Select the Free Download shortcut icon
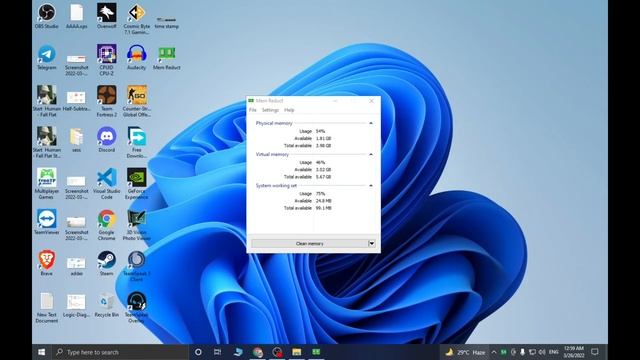Screen dimensions: 640x360 [x=137, y=142]
